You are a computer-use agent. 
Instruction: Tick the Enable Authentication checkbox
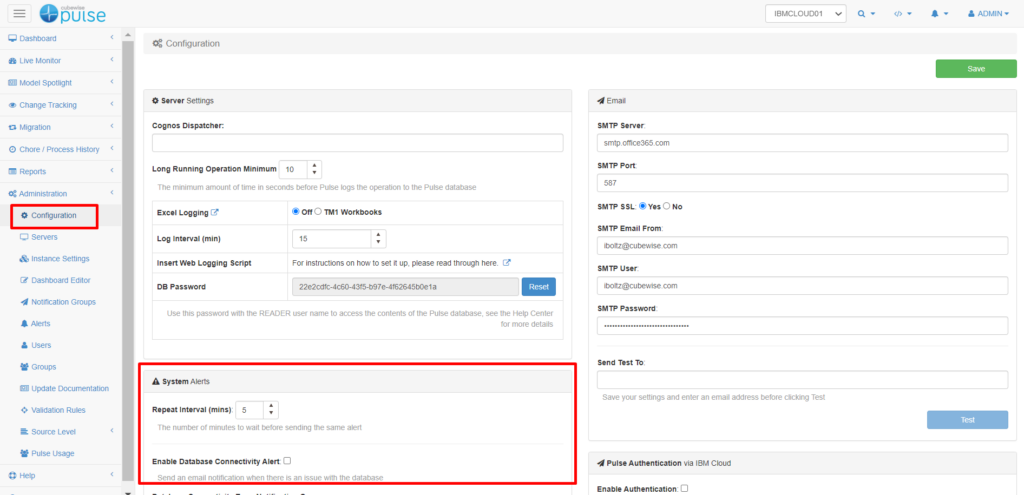684,488
